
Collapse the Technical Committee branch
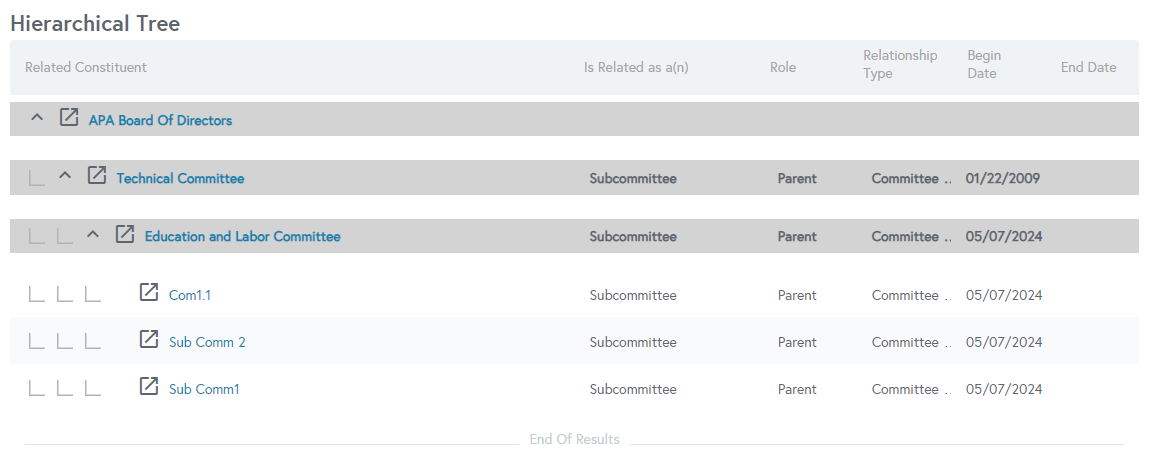[x=65, y=176]
